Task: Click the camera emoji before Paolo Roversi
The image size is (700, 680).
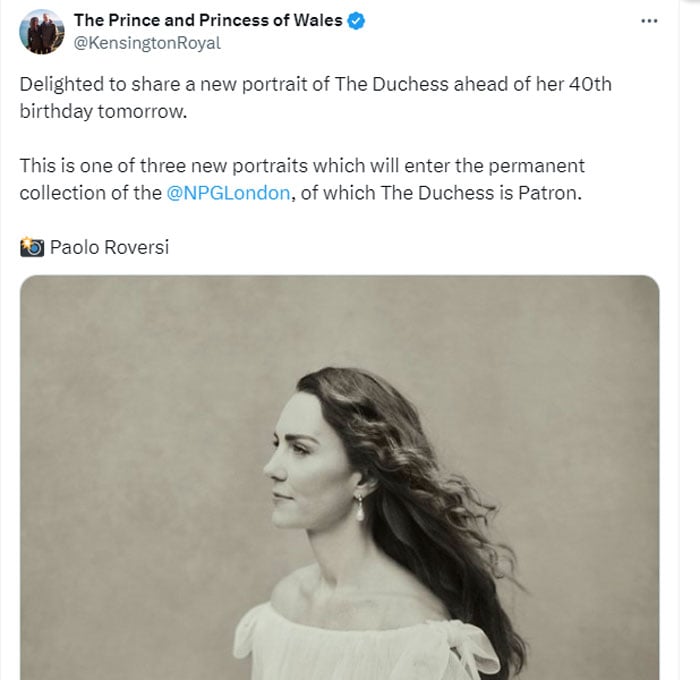Action: (31, 247)
